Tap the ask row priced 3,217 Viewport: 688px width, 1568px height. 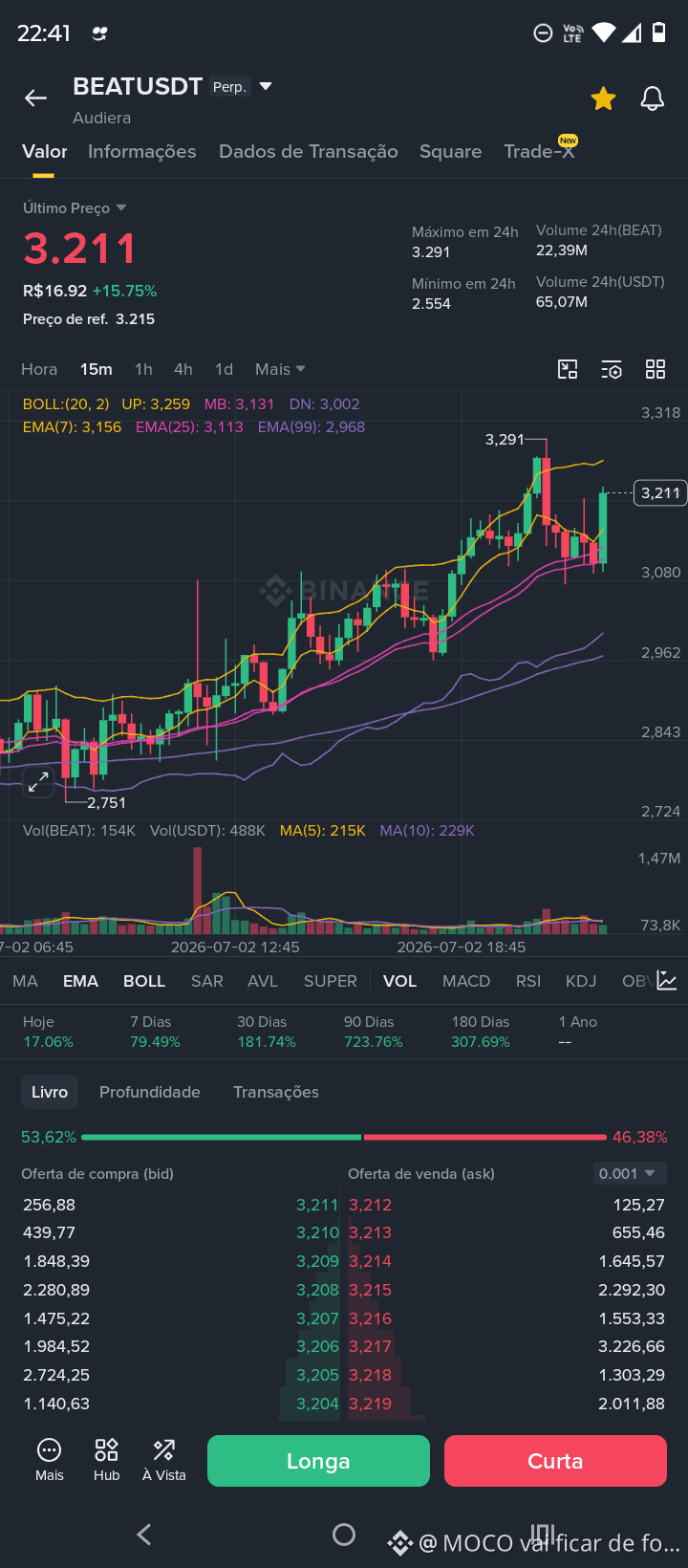click(x=506, y=1346)
